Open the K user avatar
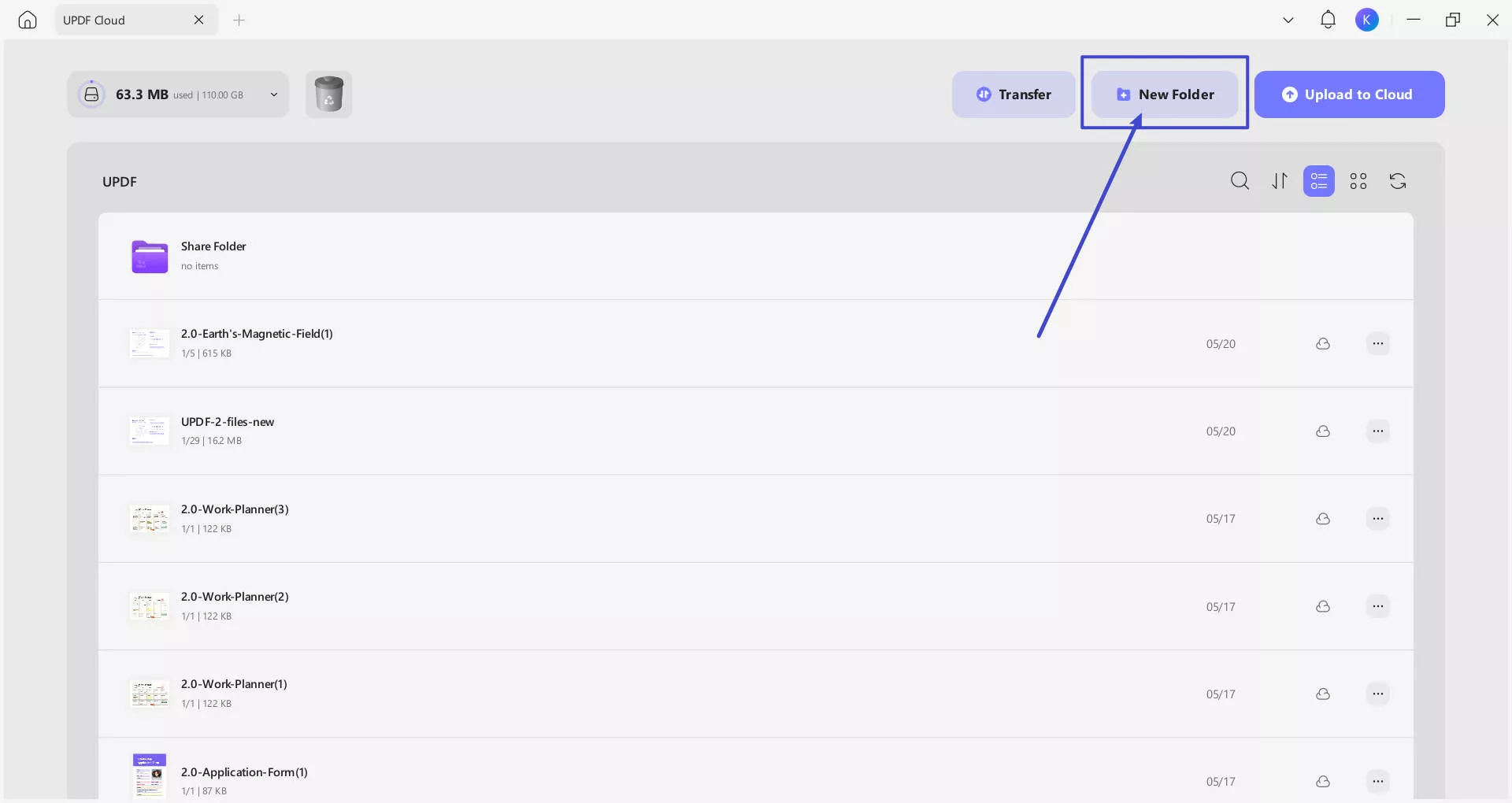The image size is (1512, 803). pos(1367,20)
